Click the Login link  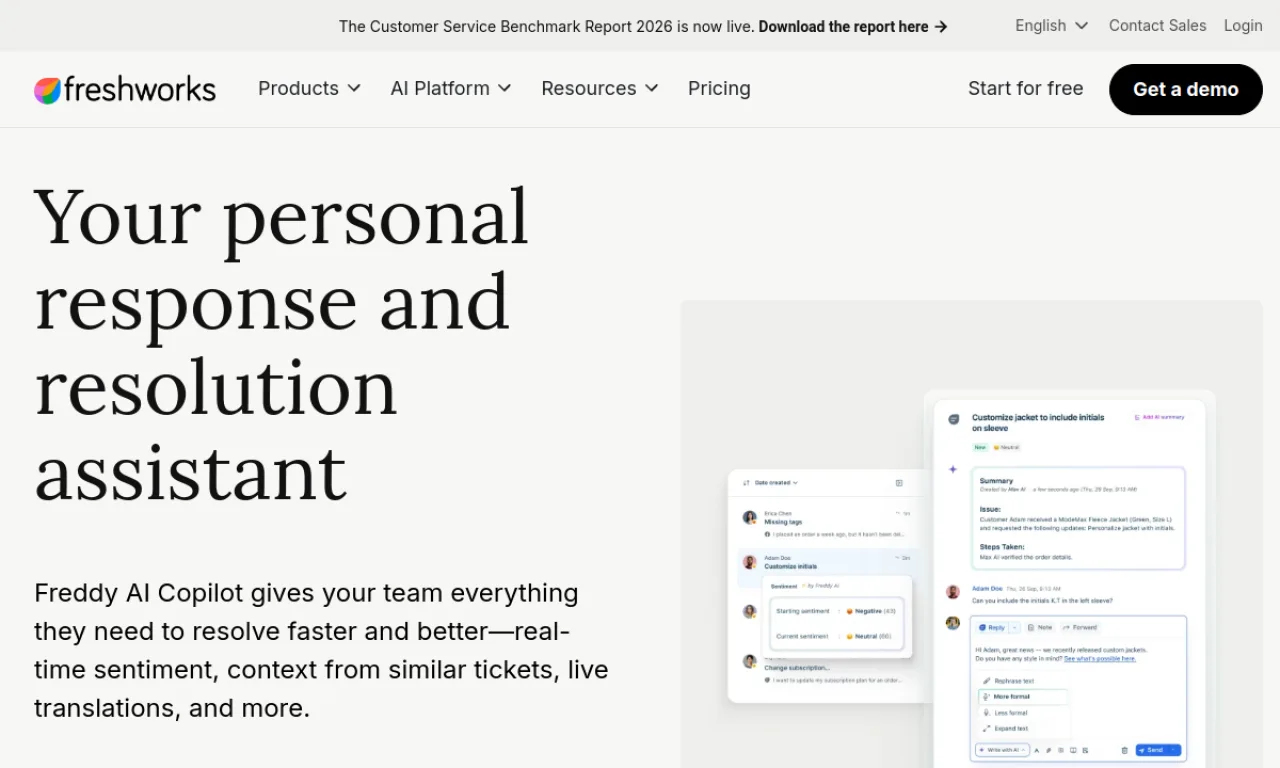(1243, 26)
